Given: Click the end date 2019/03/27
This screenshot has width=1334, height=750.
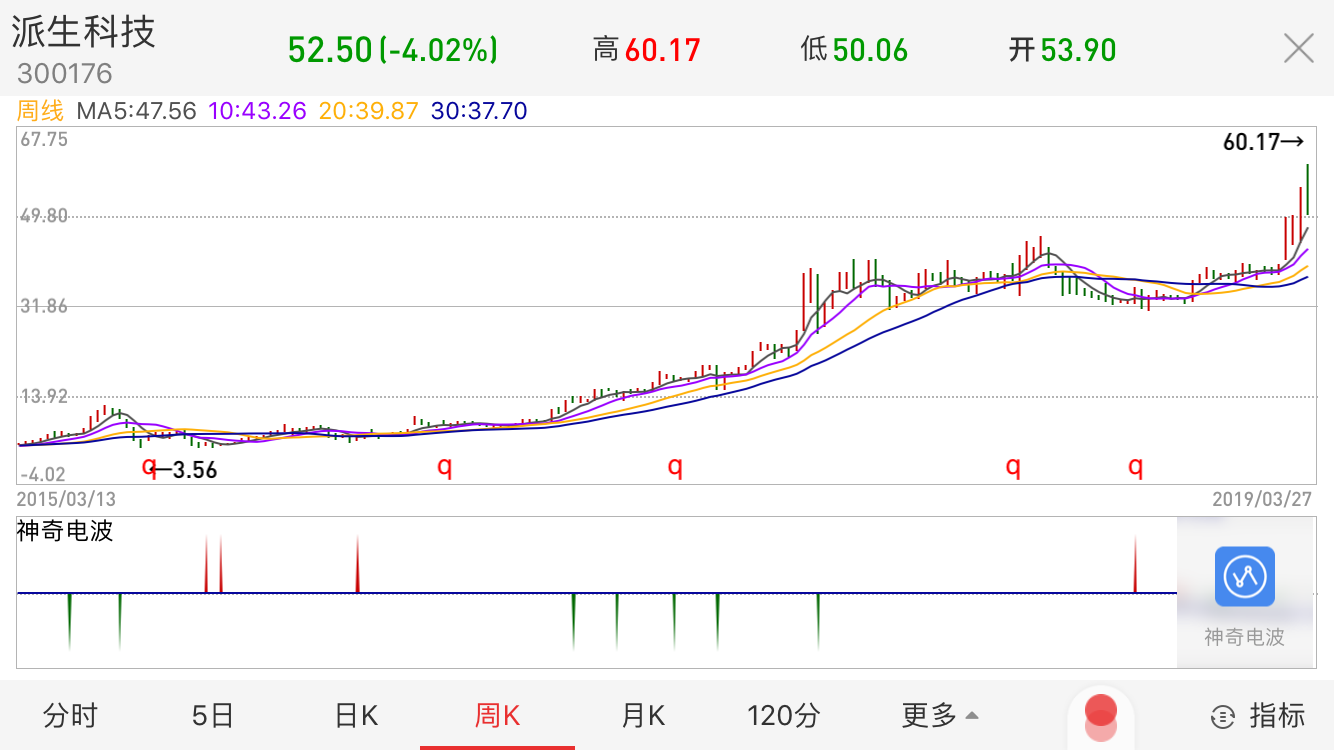Looking at the screenshot, I should coord(1262,498).
